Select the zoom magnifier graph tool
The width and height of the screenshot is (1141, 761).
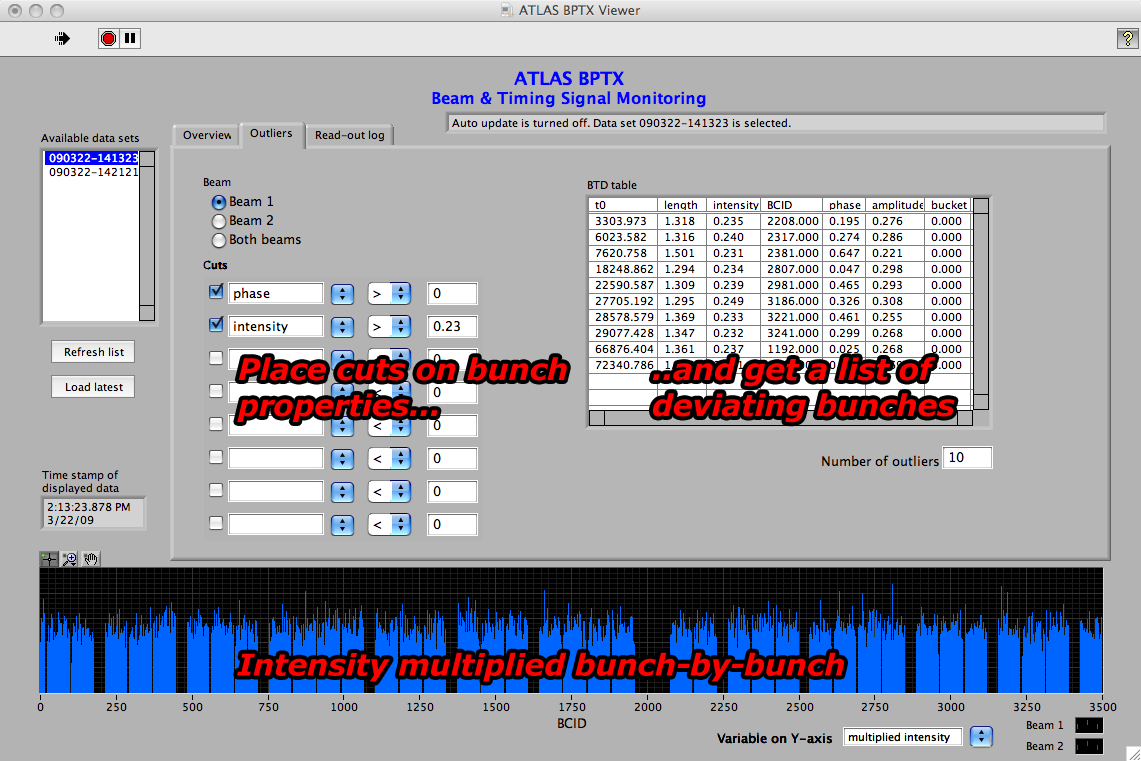point(69,559)
